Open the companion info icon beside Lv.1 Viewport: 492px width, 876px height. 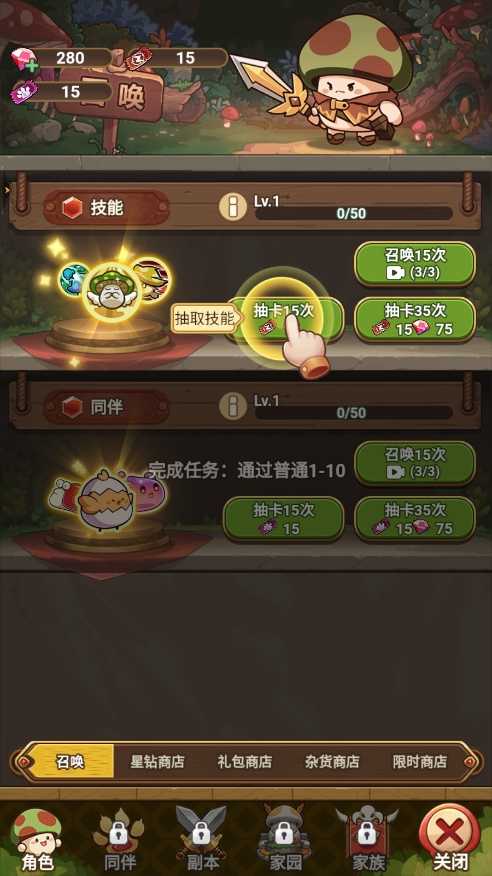233,406
